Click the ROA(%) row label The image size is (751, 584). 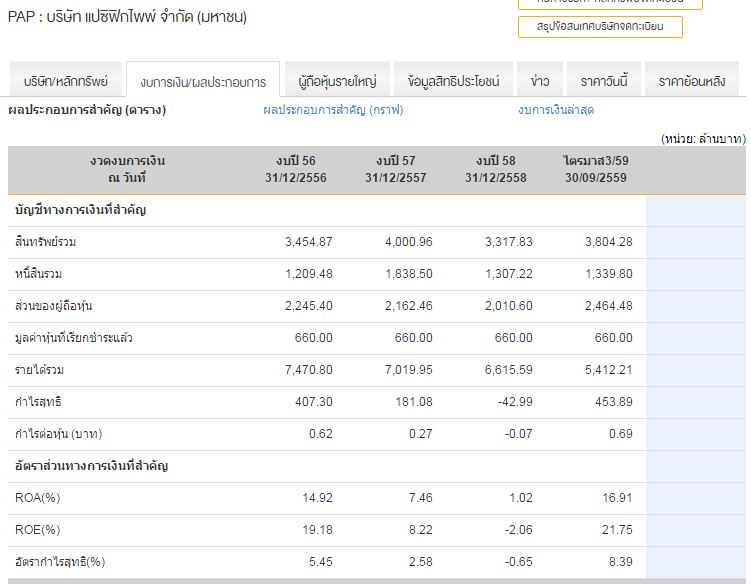37,498
